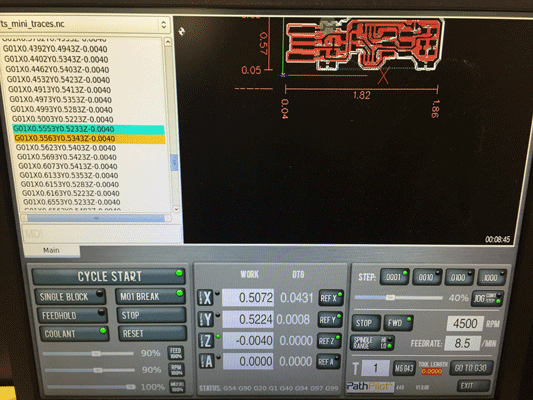Stop the spindle with STOP button

point(365,323)
